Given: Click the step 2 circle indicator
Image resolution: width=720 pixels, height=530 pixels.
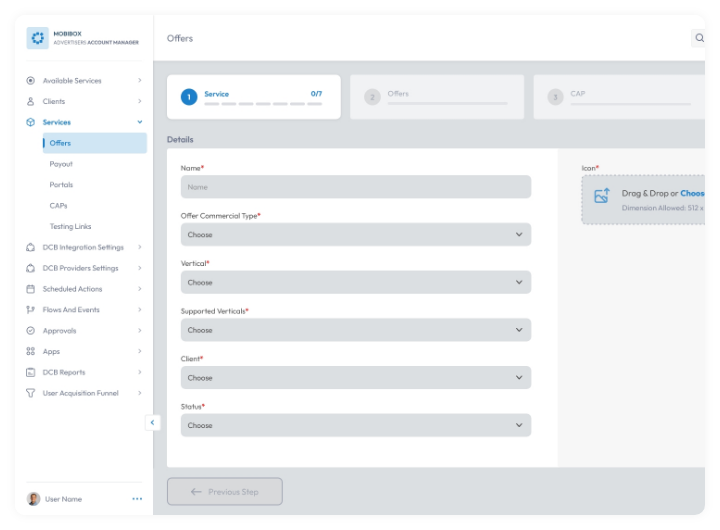Looking at the screenshot, I should pyautogui.click(x=372, y=97).
